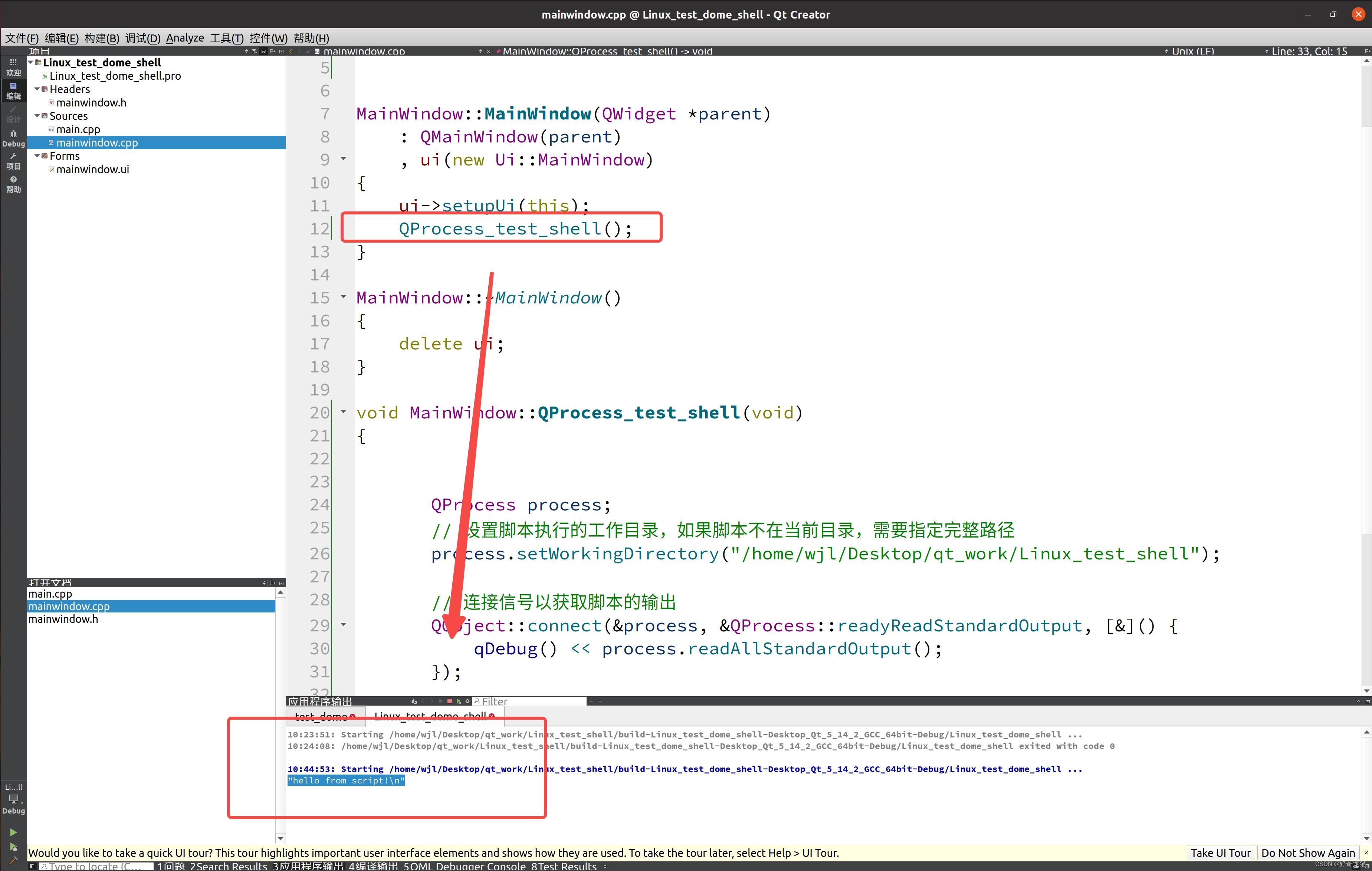Open the Projects (项目) mode
1372x871 pixels.
(13, 161)
